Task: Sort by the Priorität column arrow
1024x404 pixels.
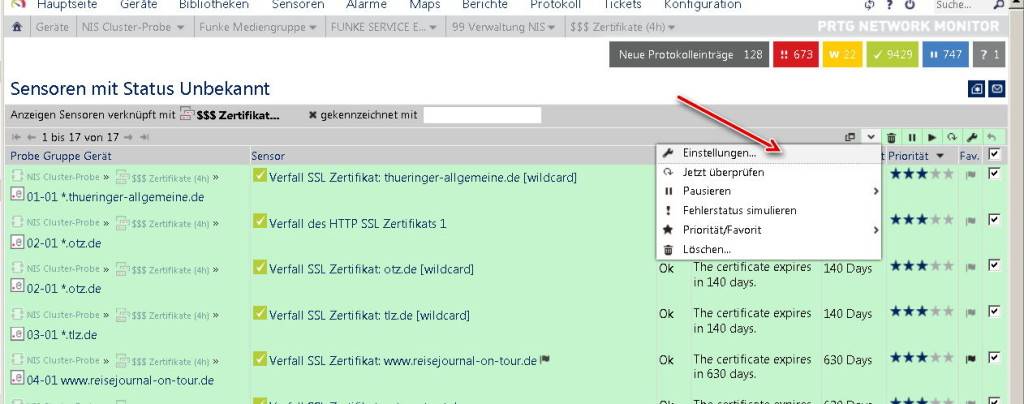Action: tap(940, 156)
